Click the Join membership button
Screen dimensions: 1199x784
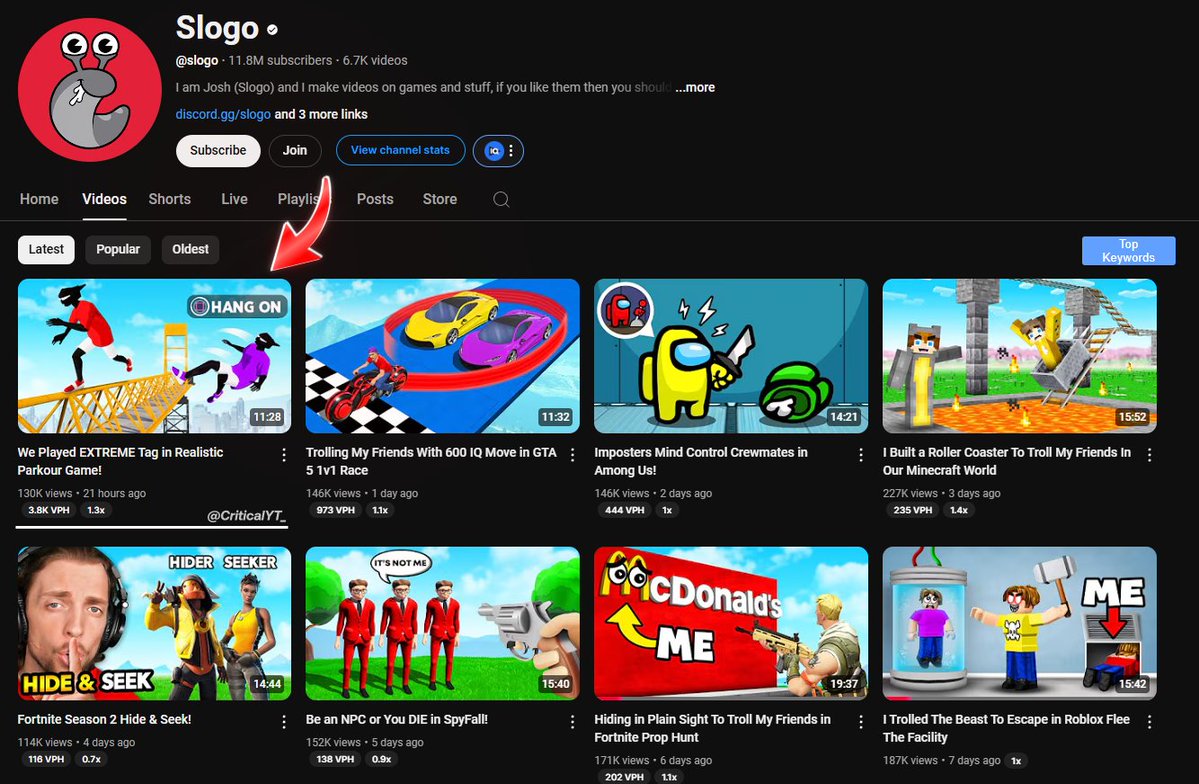coord(294,151)
